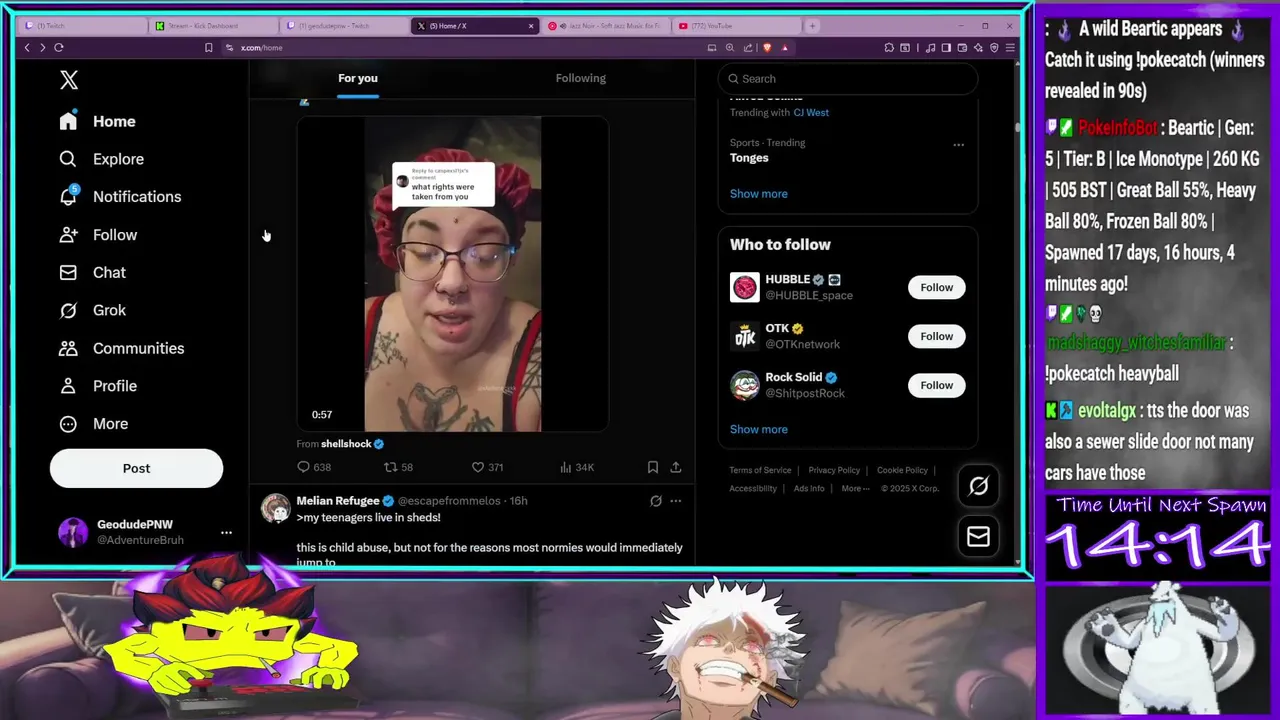This screenshot has height=720, width=1280.
Task: Close the Home / X tab
Action: (530, 26)
